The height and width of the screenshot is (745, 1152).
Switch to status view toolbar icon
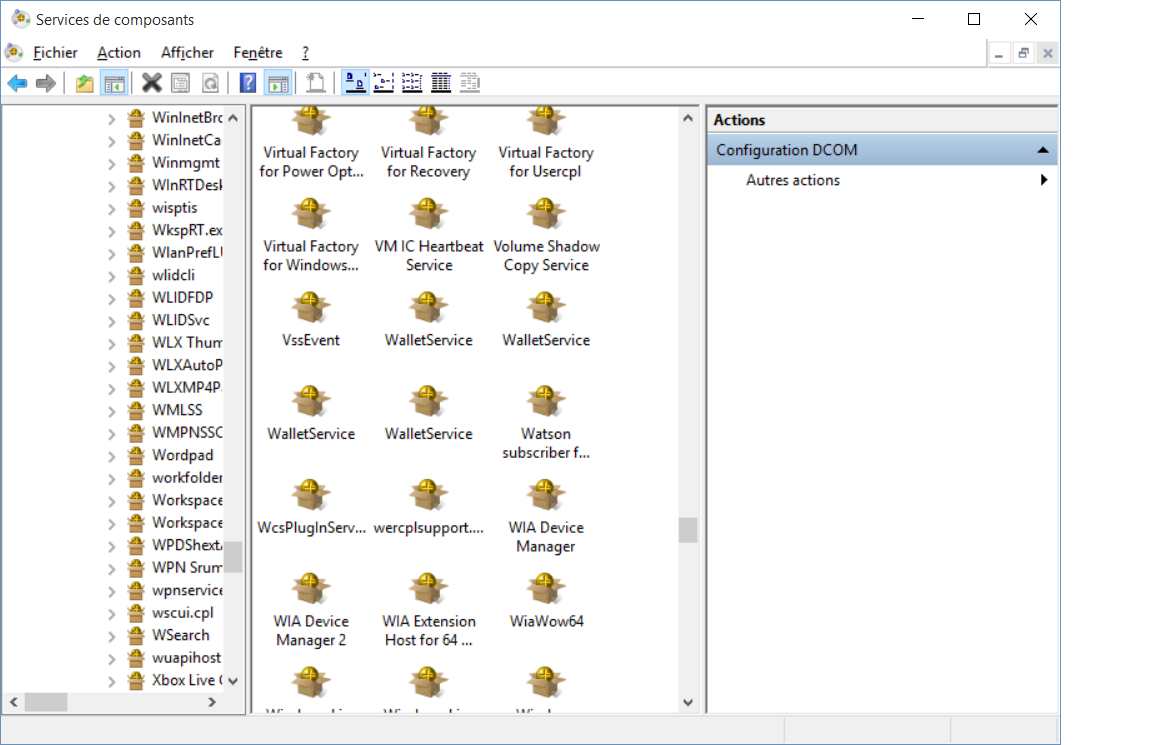coord(469,83)
